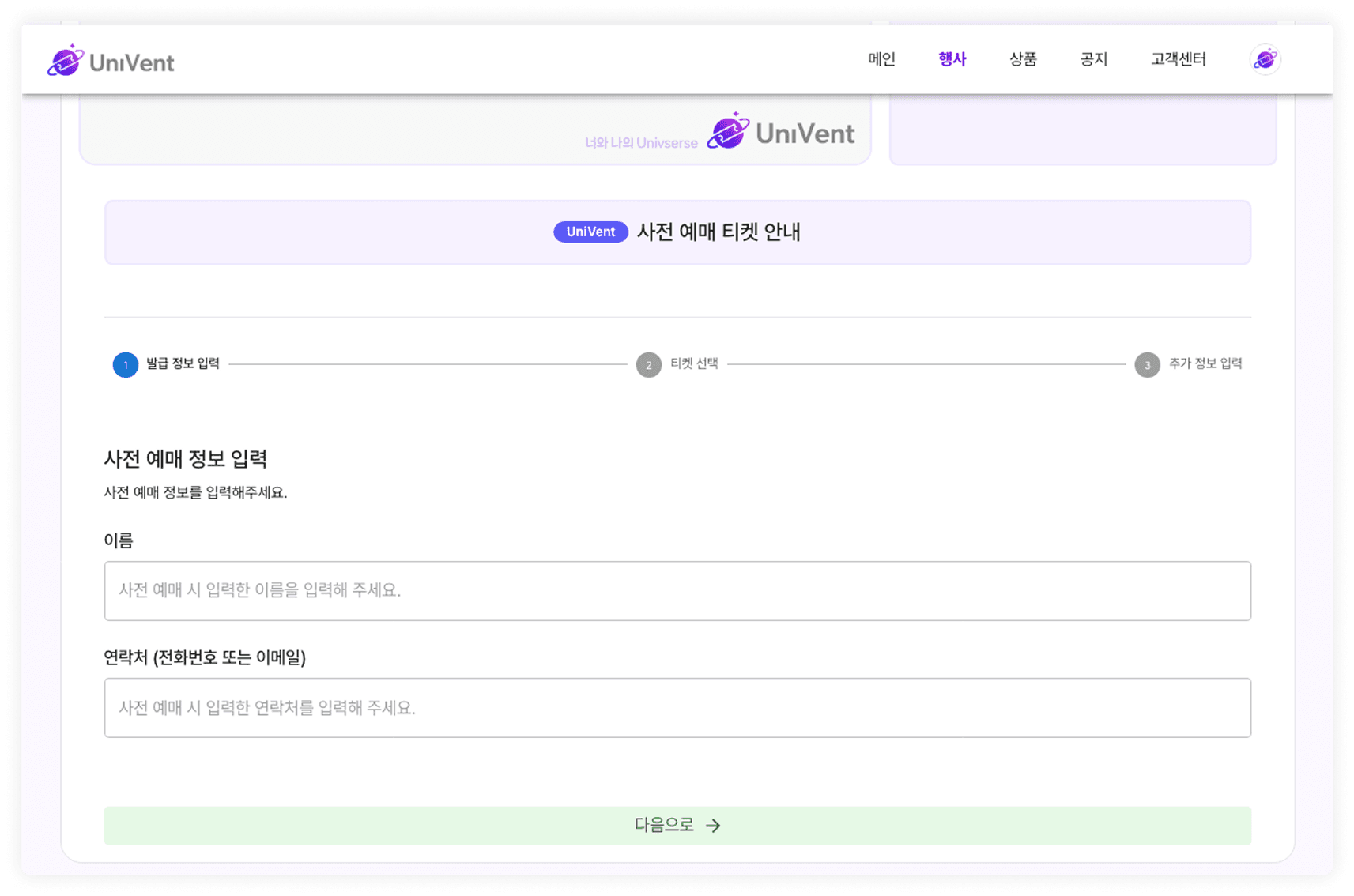The height and width of the screenshot is (896, 1354).
Task: Click the 다음으로 button
Action: point(677,826)
